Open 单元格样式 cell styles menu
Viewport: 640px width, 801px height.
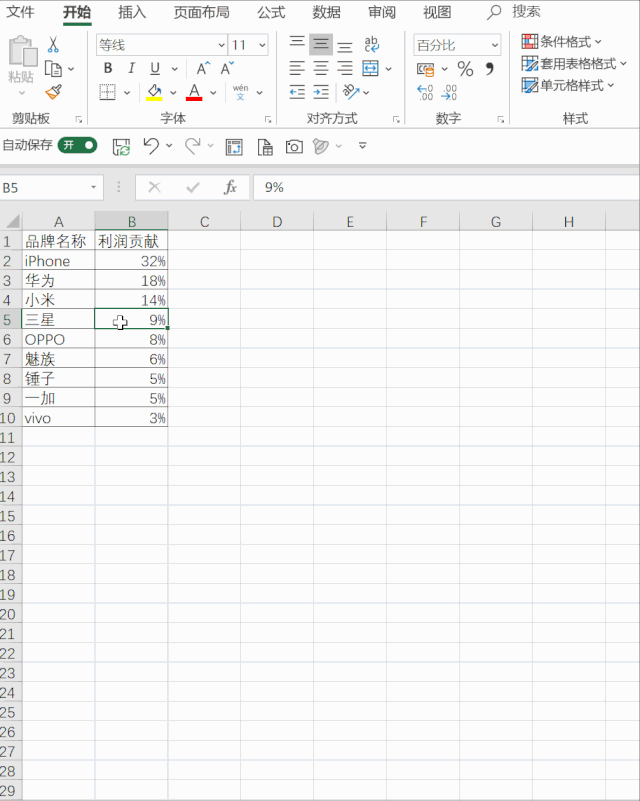coord(568,85)
